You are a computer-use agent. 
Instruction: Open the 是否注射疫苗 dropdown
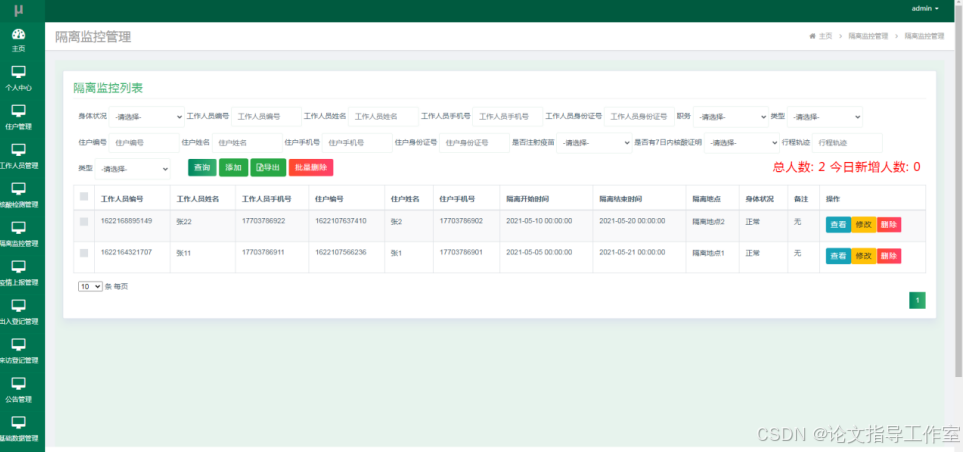click(594, 143)
